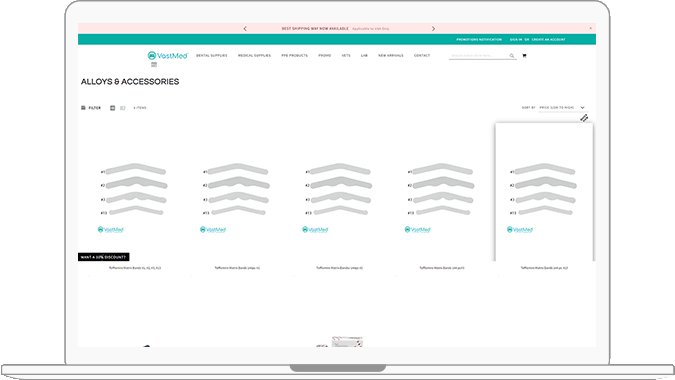This screenshot has height=380, width=675.
Task: Go to the Contact page
Action: click(422, 56)
